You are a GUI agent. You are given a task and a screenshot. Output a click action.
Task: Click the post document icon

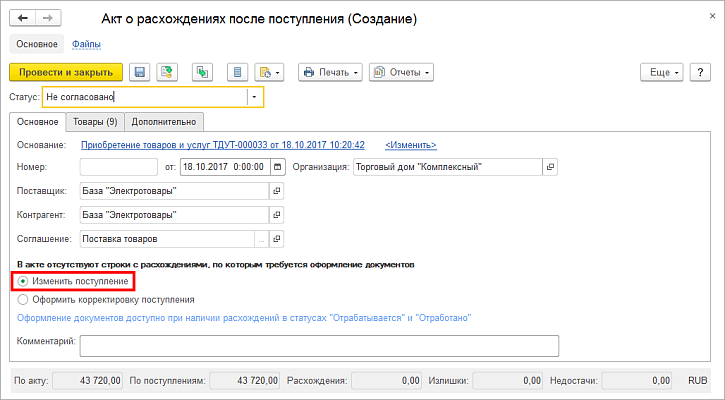[166, 72]
